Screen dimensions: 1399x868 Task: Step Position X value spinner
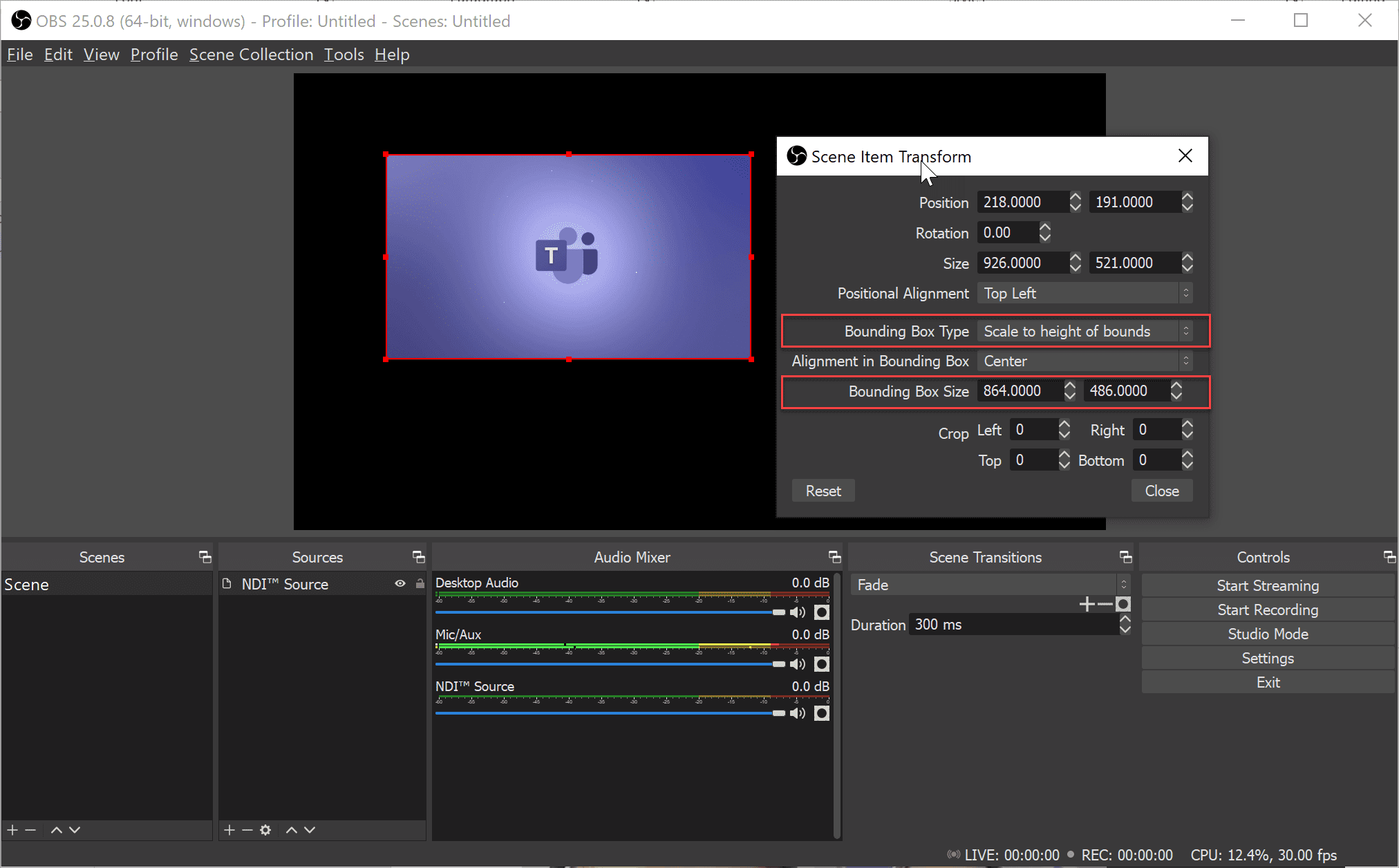[1075, 202]
